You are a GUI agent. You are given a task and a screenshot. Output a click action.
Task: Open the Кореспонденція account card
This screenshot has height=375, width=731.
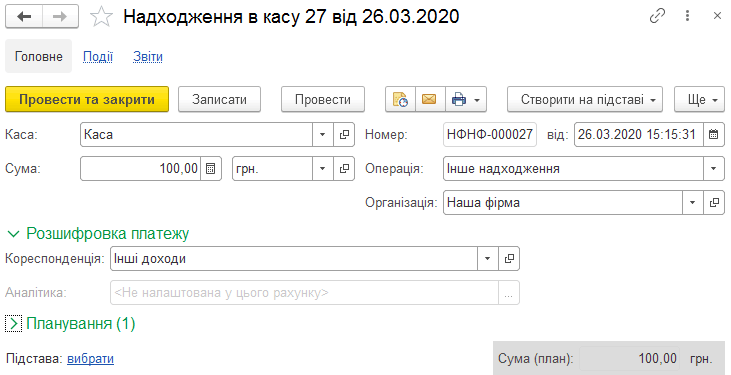pos(509,258)
